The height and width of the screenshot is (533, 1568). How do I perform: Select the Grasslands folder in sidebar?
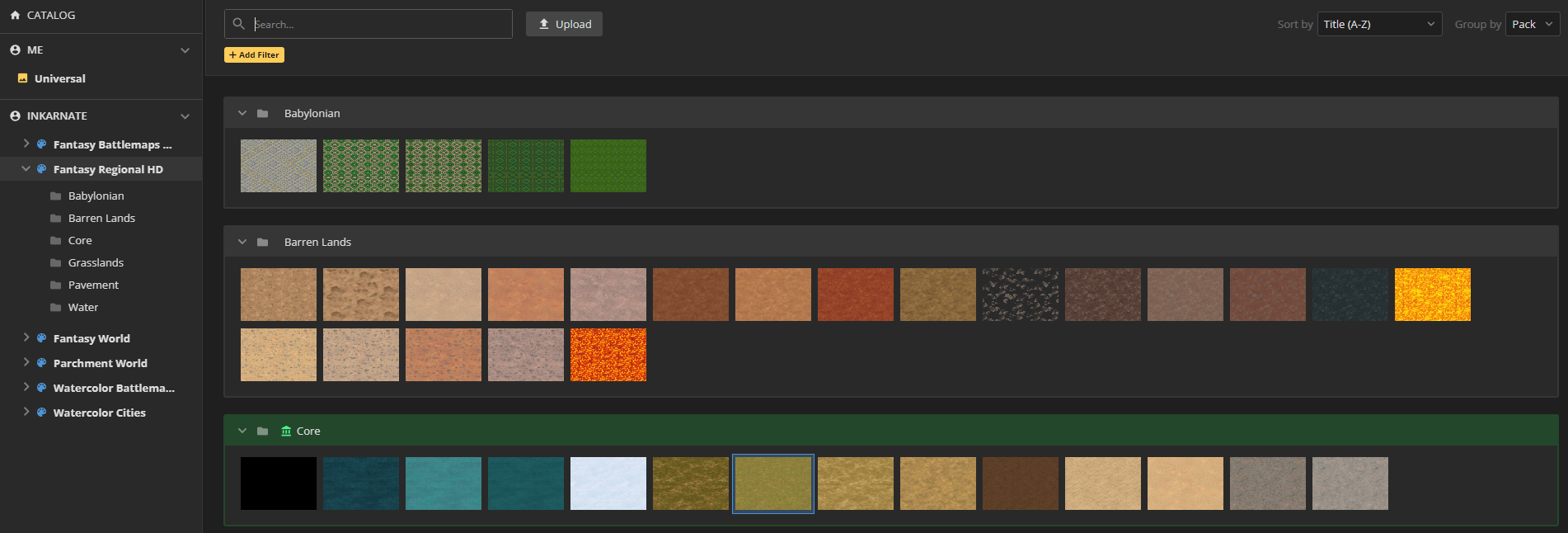tap(96, 262)
